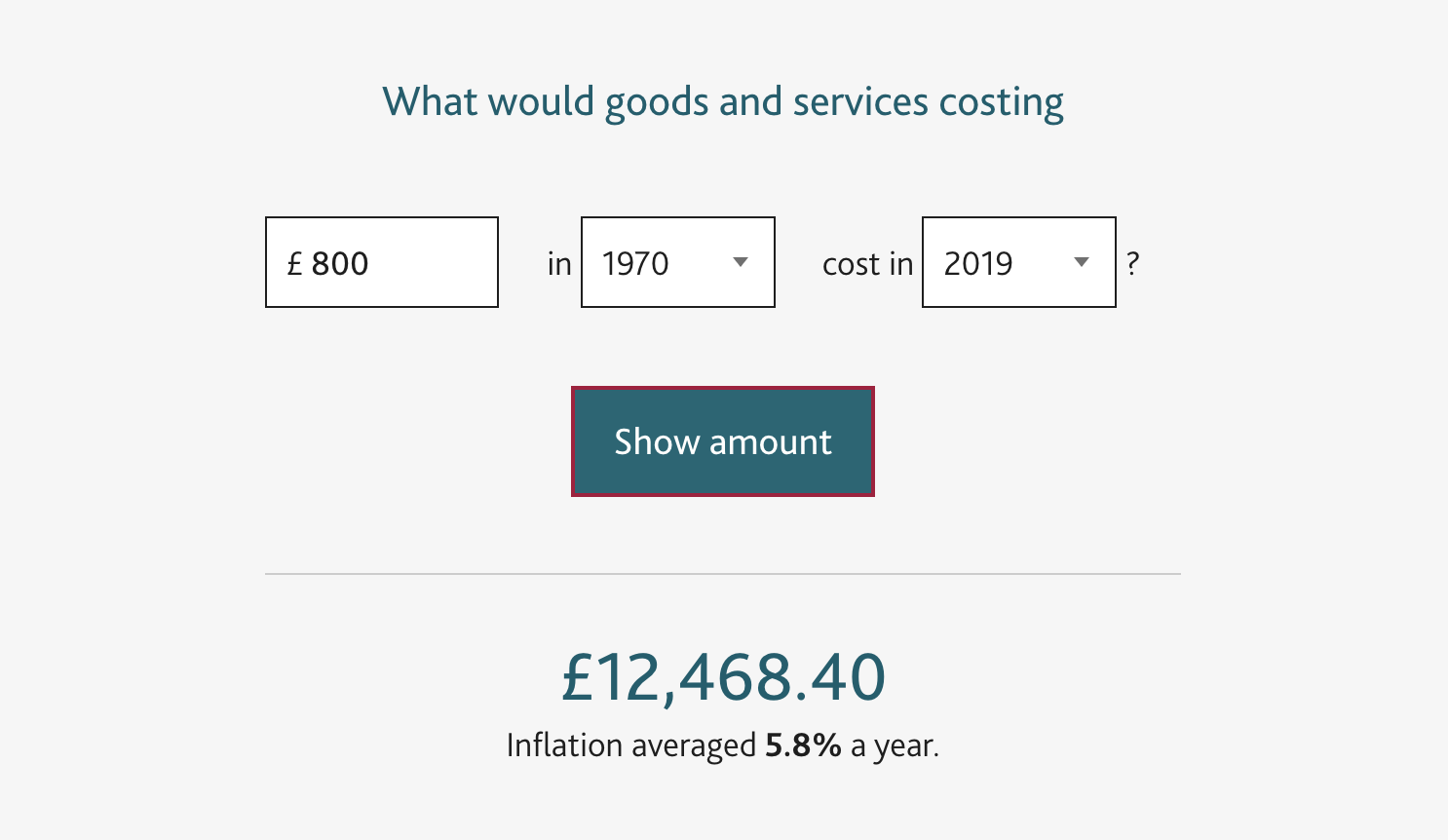Select the 1970 year value text

(635, 263)
